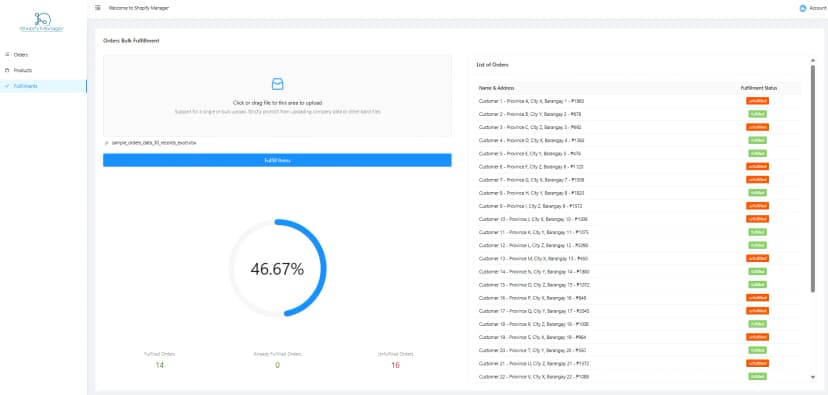Click the upload drag-and-drop area
The height and width of the screenshot is (395, 828).
pyautogui.click(x=277, y=96)
